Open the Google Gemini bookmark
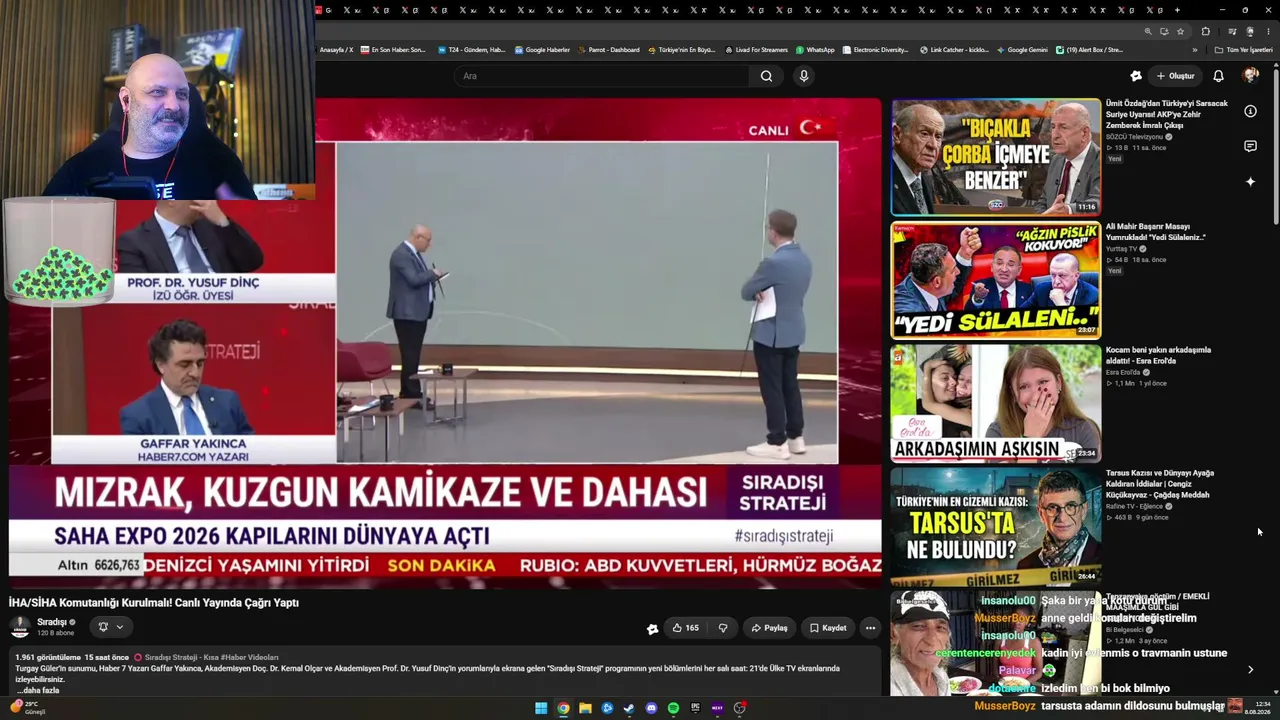The height and width of the screenshot is (720, 1280). click(1022, 50)
